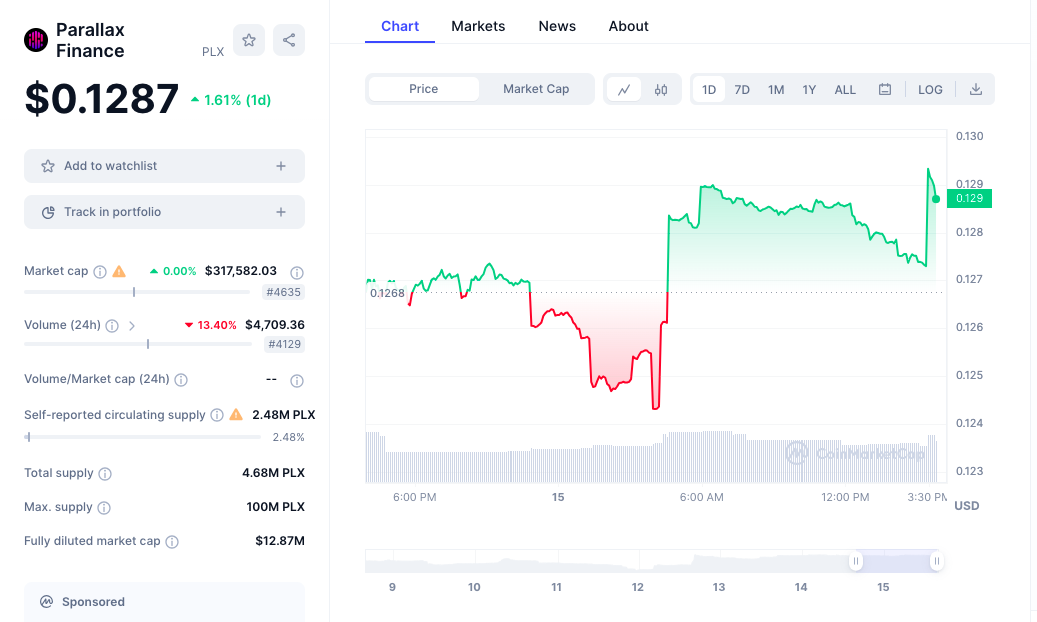
Task: Open Max. supply info icon
Action: (x=104, y=508)
